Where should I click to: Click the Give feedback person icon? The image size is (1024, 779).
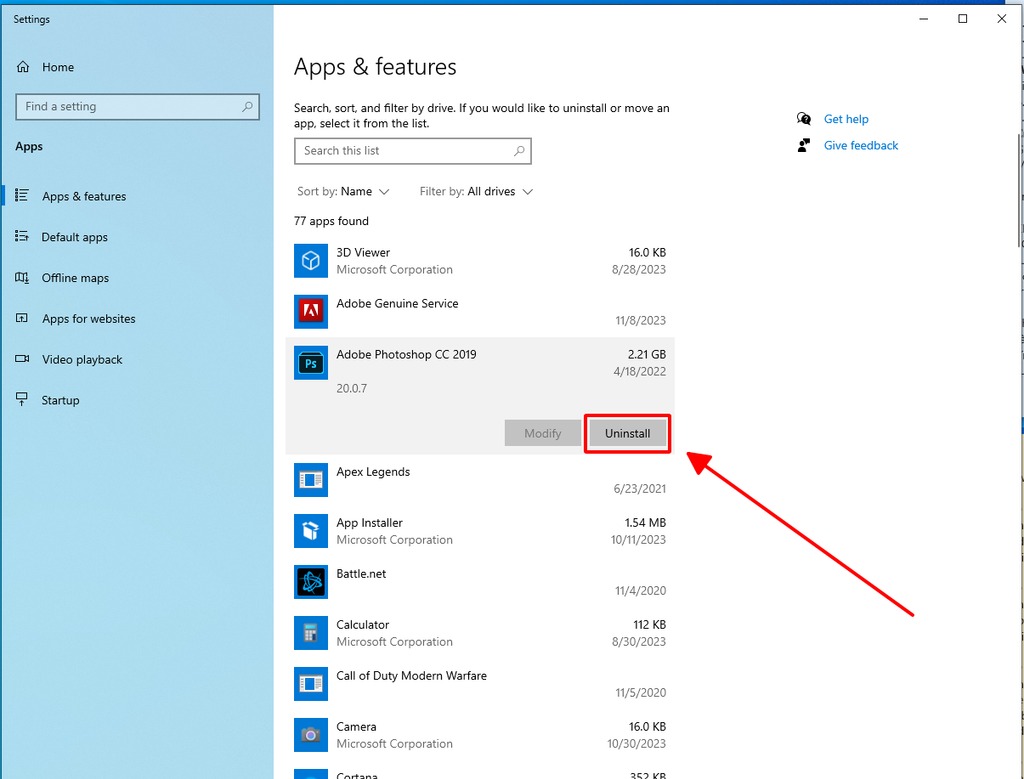click(x=804, y=145)
